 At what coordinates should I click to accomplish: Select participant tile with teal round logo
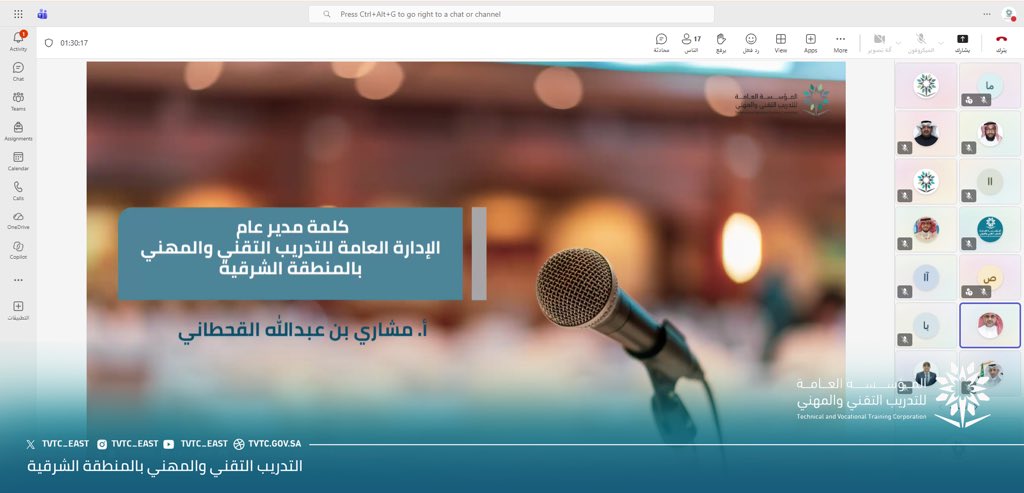[990, 229]
